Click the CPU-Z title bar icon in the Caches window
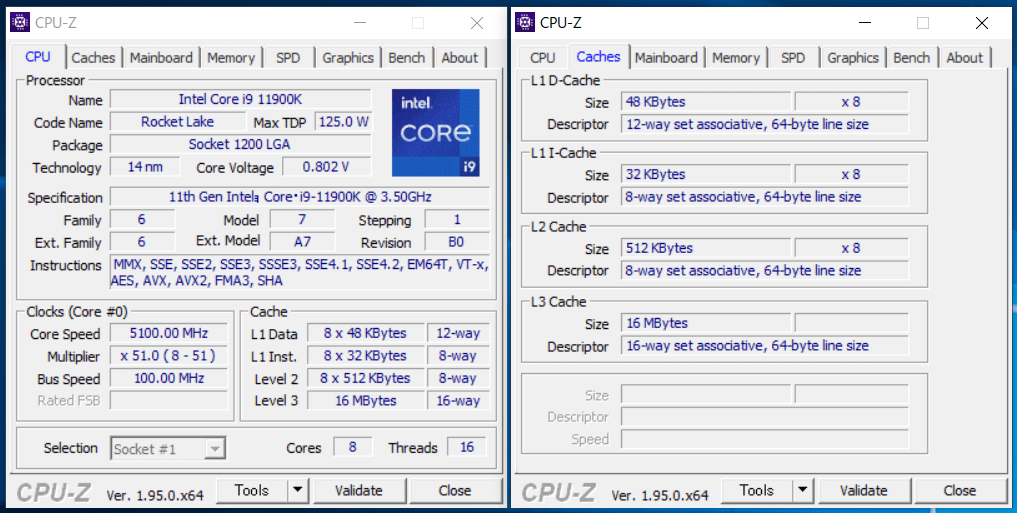Screen dimensions: 1017x513 [525, 22]
